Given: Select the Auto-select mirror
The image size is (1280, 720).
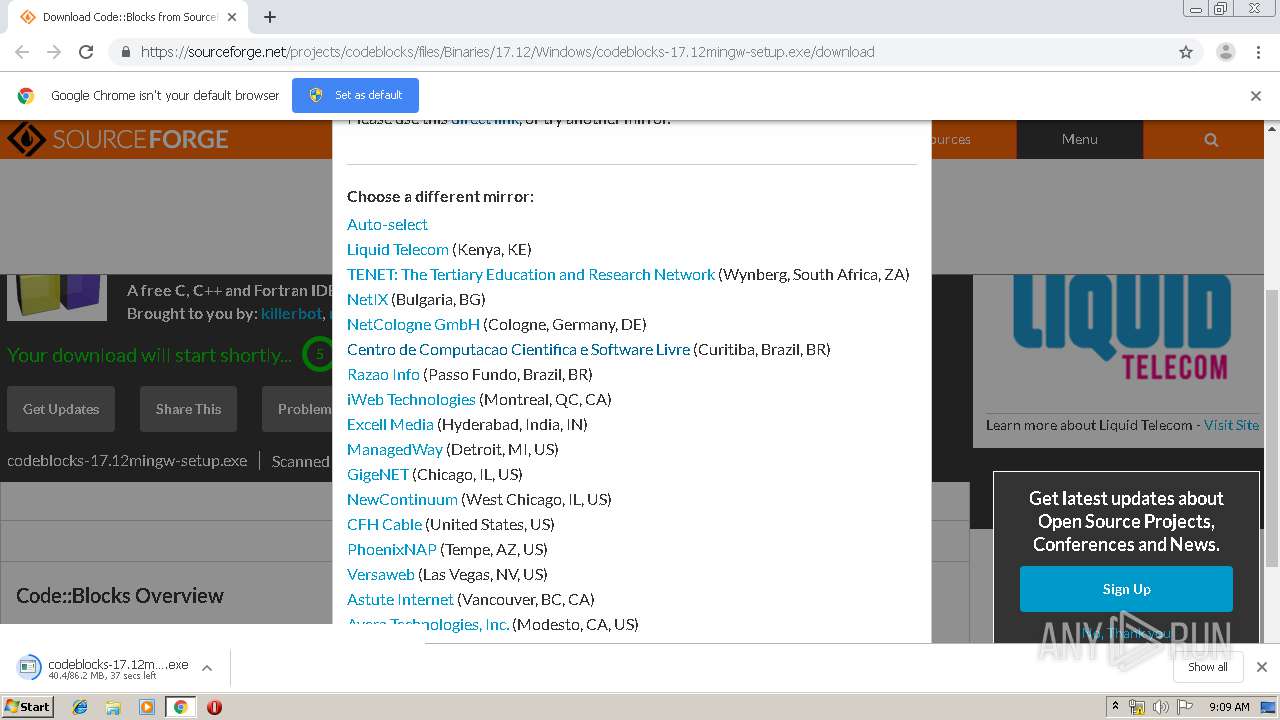Looking at the screenshot, I should pyautogui.click(x=387, y=224).
